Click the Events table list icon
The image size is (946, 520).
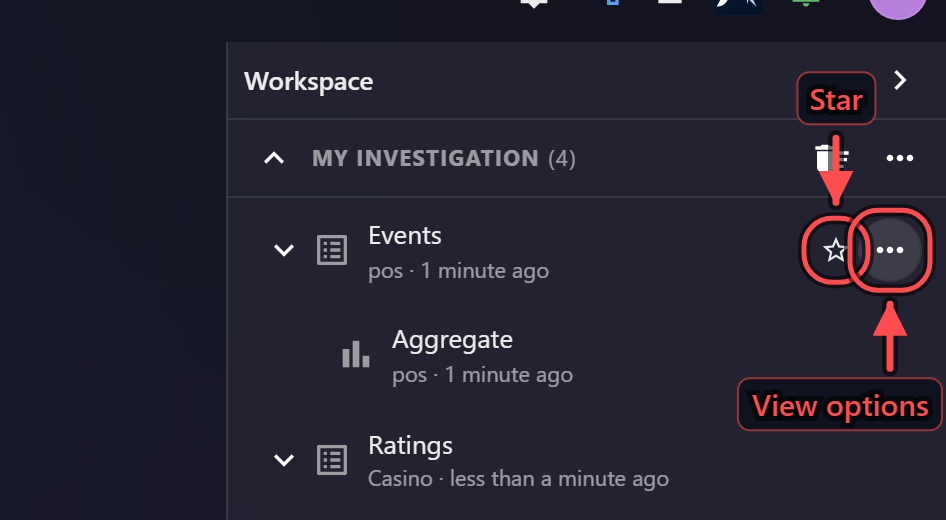point(332,250)
